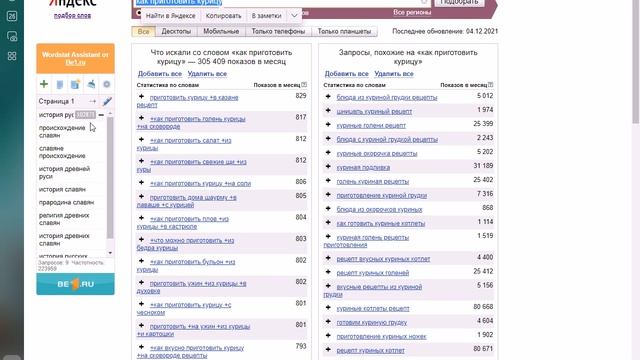Open Wordstat Assistant settings gear

tap(107, 84)
